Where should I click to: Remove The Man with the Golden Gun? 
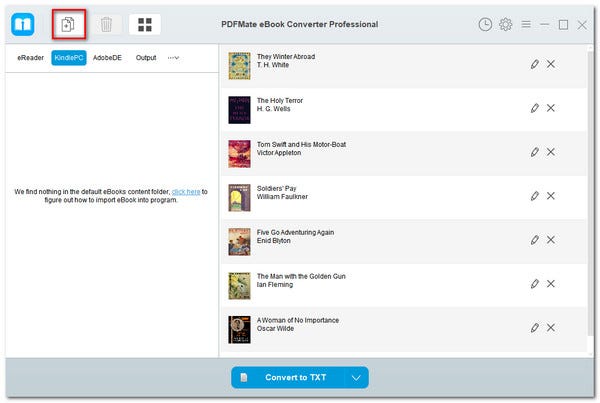(x=551, y=284)
